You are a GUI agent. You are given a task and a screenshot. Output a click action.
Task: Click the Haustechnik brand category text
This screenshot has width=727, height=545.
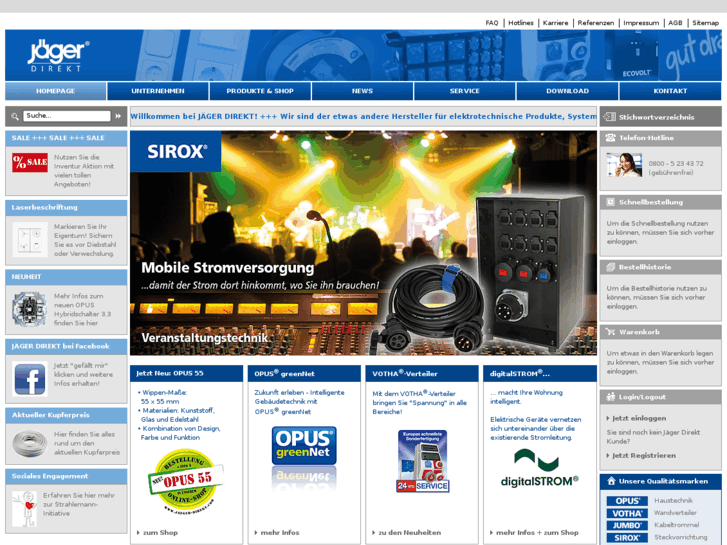[x=673, y=500]
